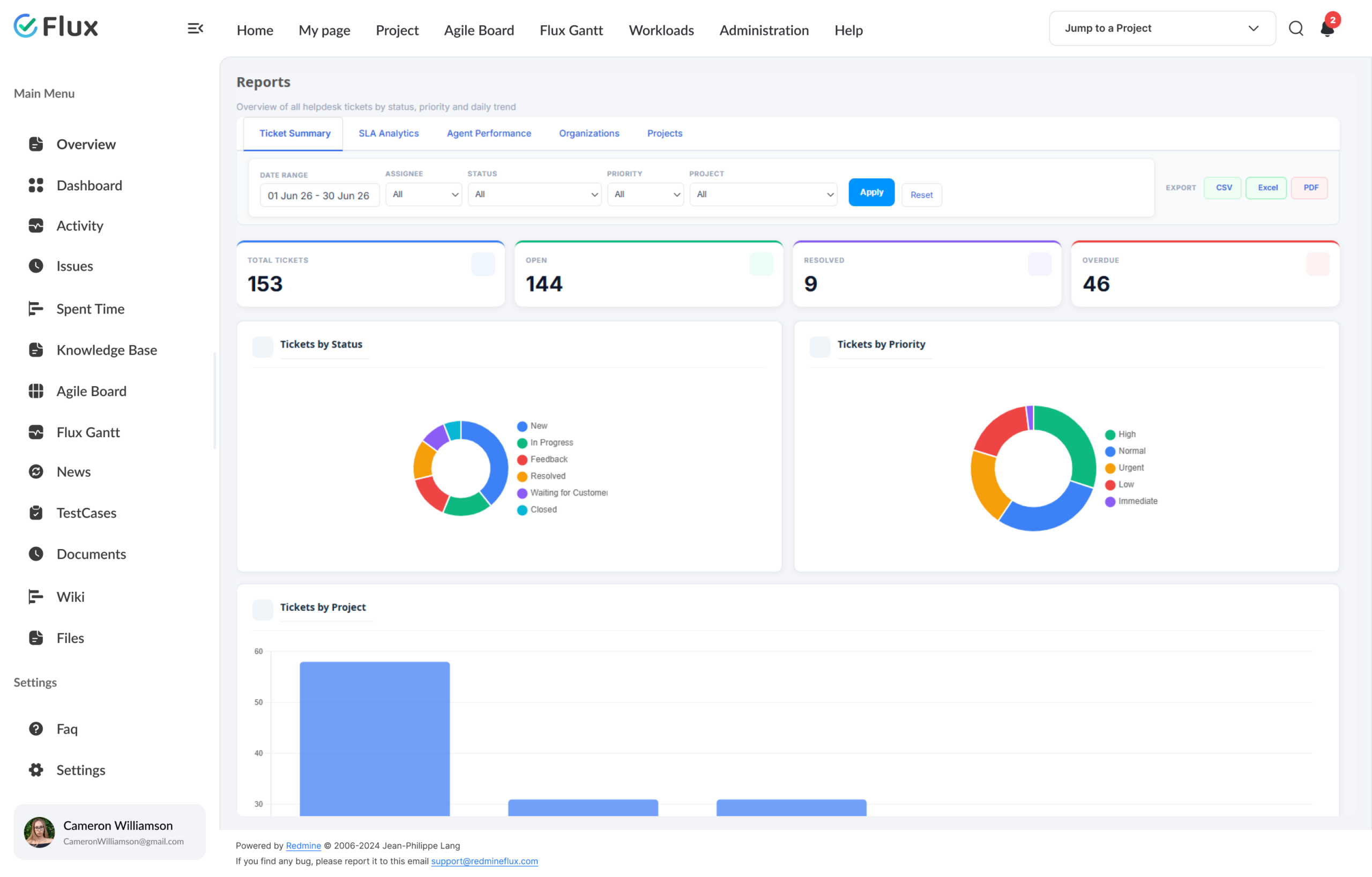Click the Flux logo
Viewport: 1372px width, 877px height.
(x=56, y=26)
